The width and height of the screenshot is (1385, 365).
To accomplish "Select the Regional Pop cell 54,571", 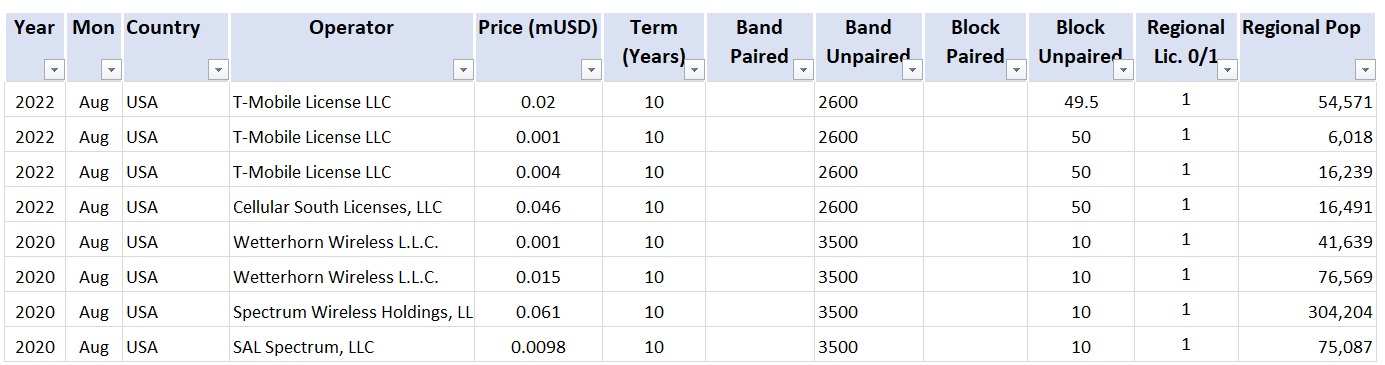I will pyautogui.click(x=1307, y=102).
